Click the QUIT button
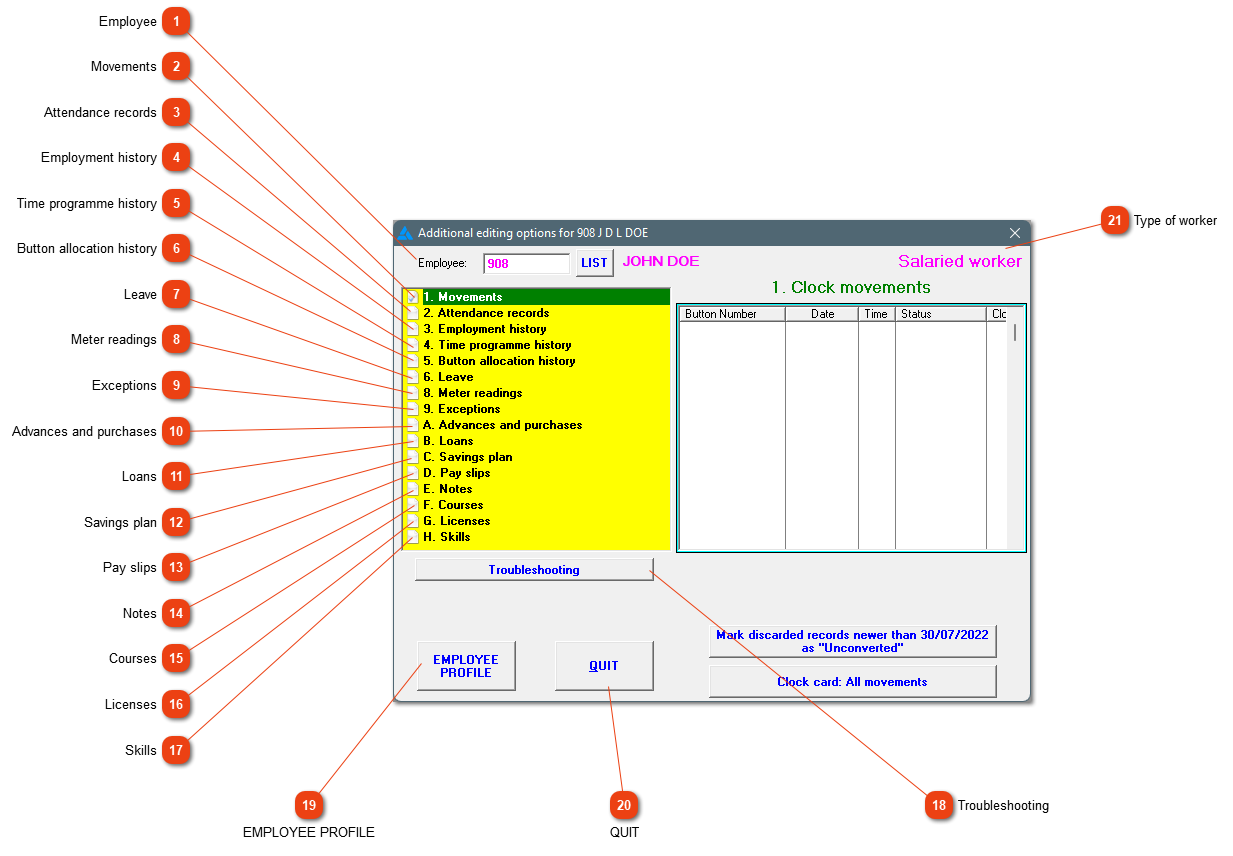The height and width of the screenshot is (856, 1233). tap(604, 666)
